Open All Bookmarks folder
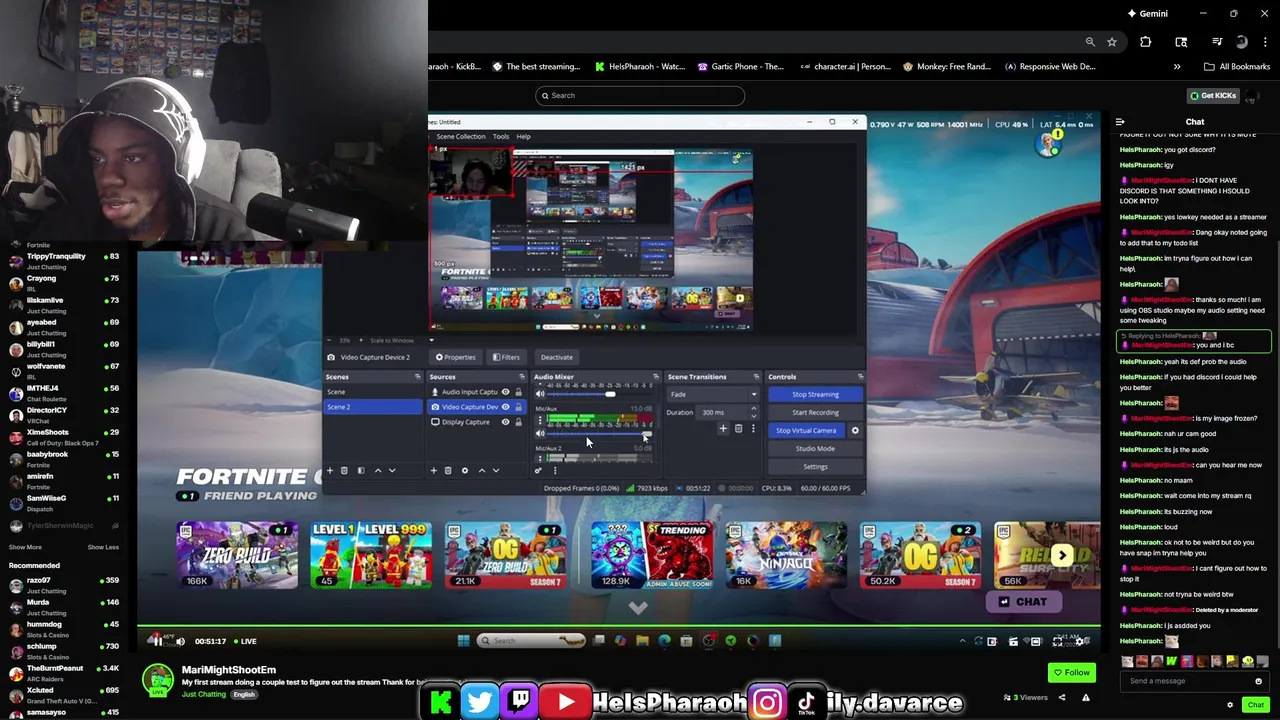Screen dimensions: 1280x720 [1237, 67]
